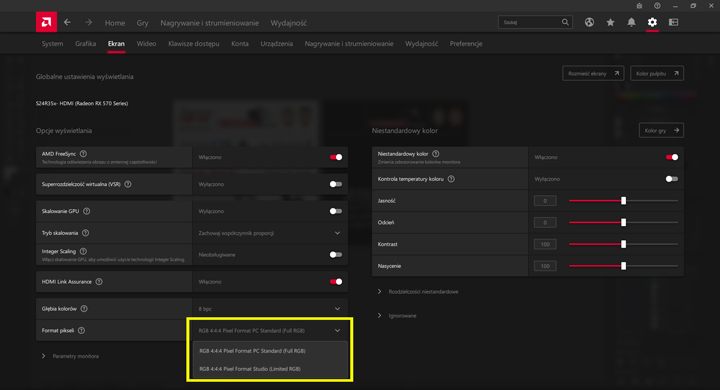The height and width of the screenshot is (390, 720).
Task: Select RGB 4:4:4 Studio (Limited RGB) option
Action: coord(270,369)
